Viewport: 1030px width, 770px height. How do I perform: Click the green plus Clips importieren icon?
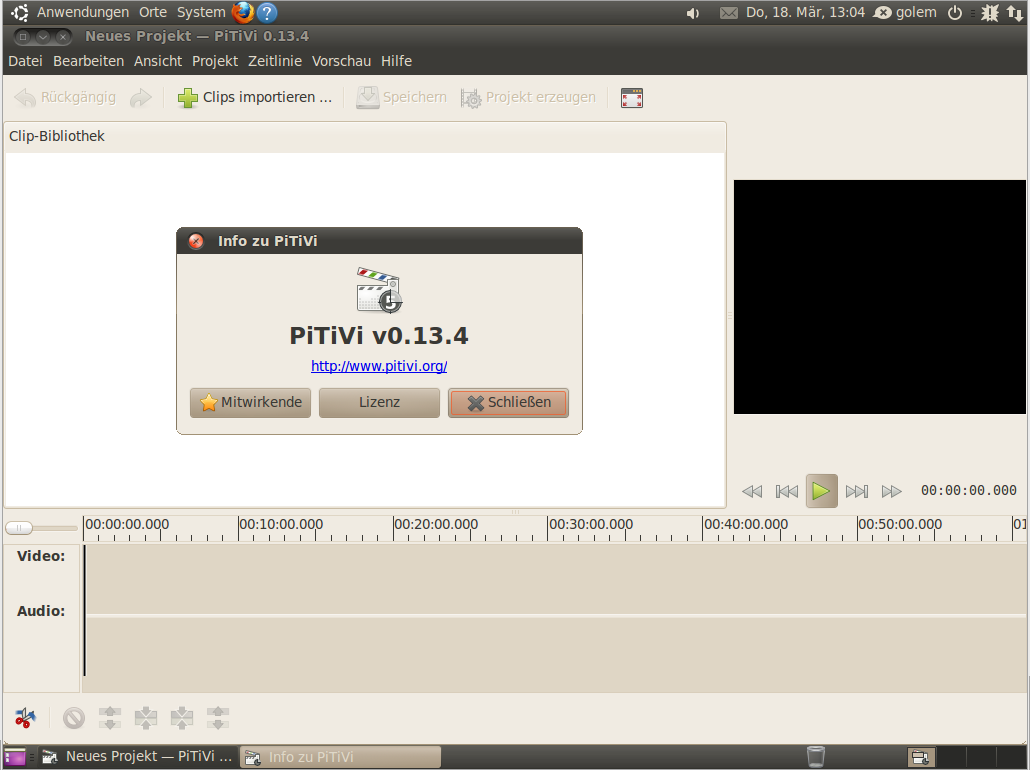pyautogui.click(x=188, y=97)
